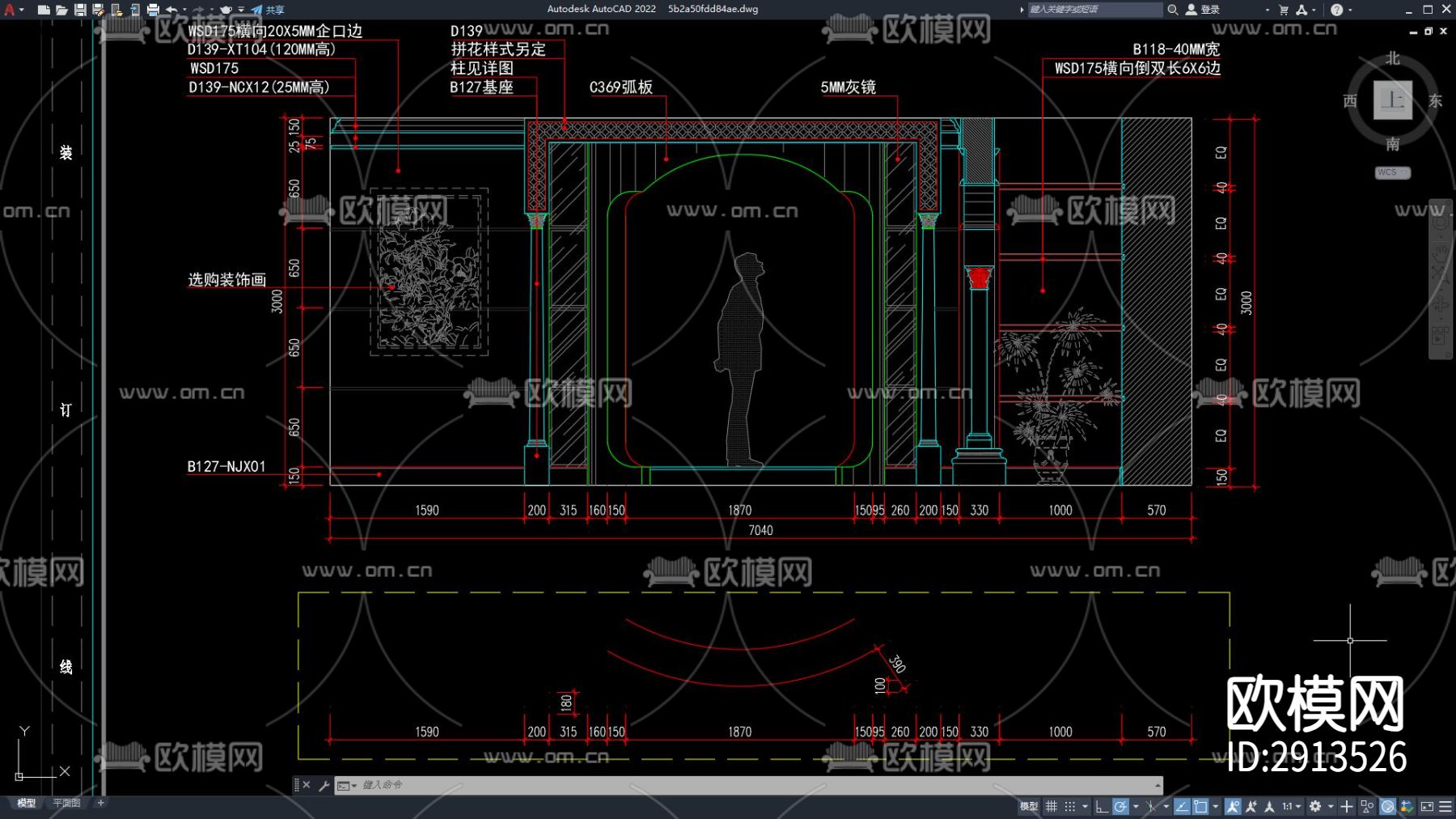Screen dimensions: 1456x819
Task: Click the Undo arrow icon
Action: coord(172,8)
